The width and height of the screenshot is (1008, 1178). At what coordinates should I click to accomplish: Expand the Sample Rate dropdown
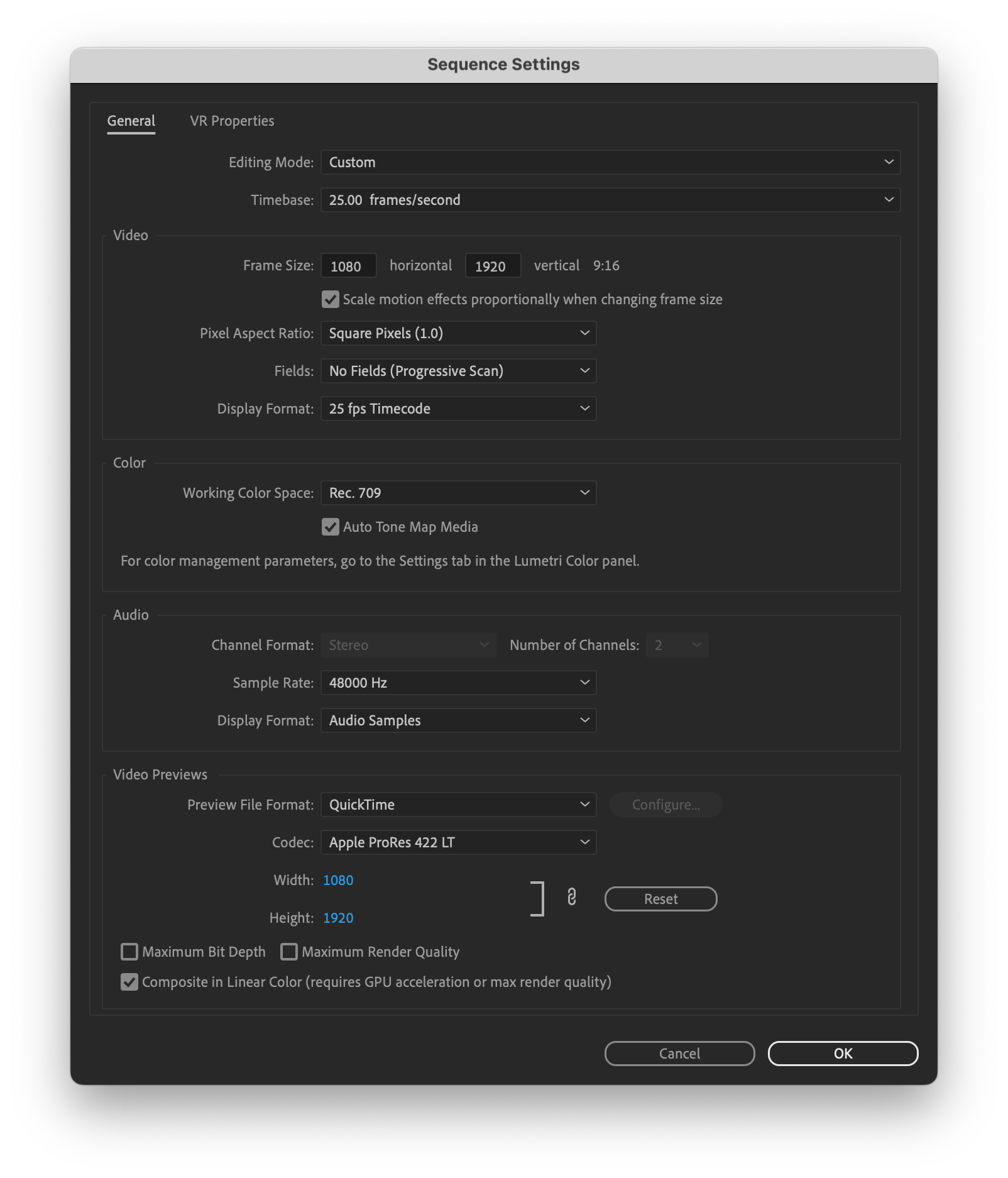click(x=458, y=683)
